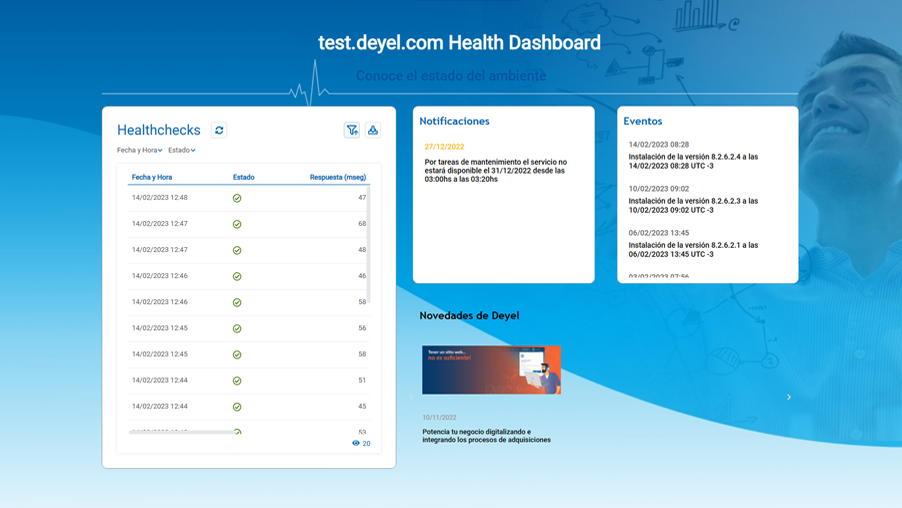Image resolution: width=902 pixels, height=508 pixels.
Task: Open event Instalación de la versión 8.2.6.2.4
Action: (x=693, y=161)
